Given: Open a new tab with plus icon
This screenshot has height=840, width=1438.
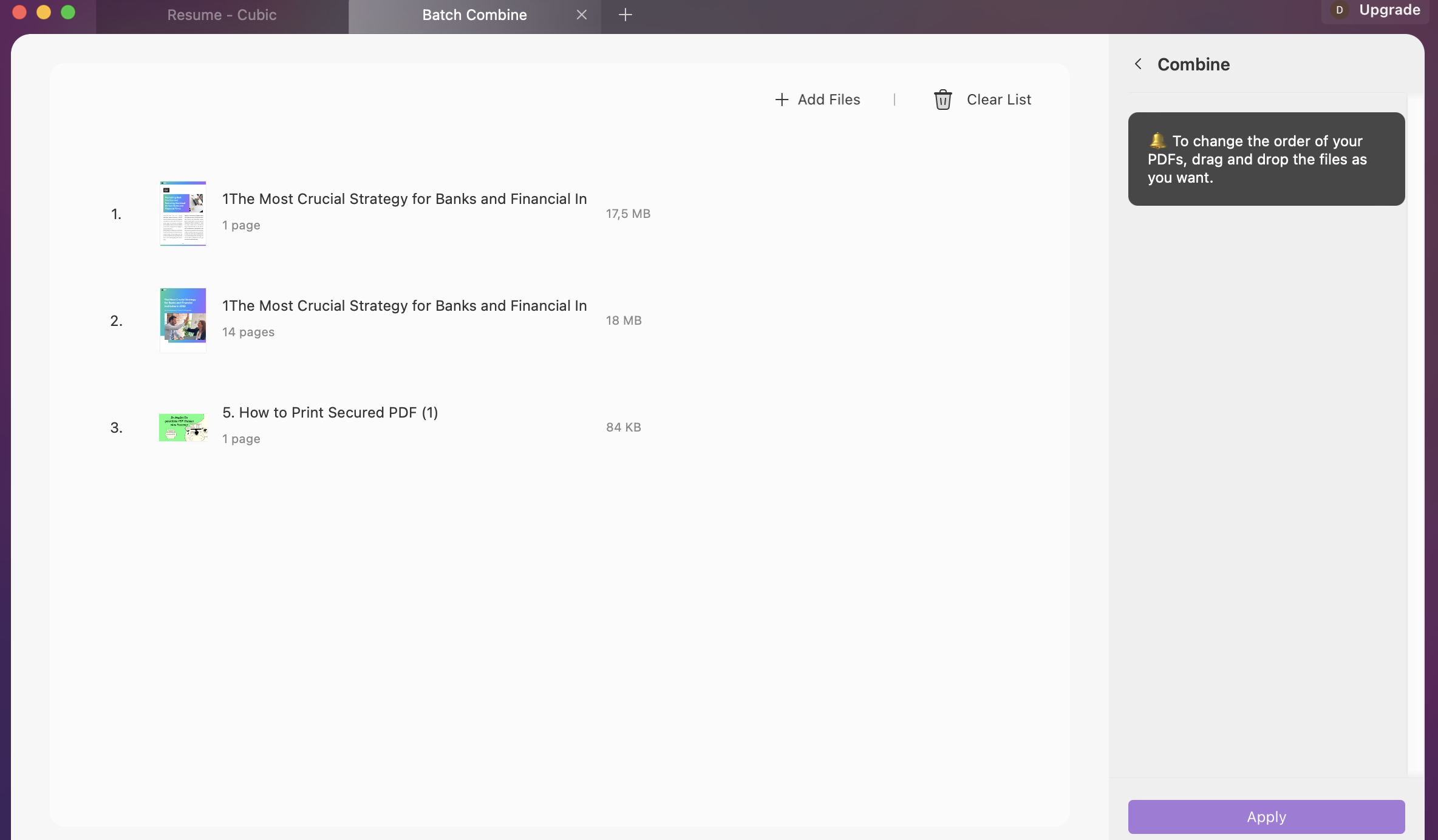Looking at the screenshot, I should tap(625, 15).
